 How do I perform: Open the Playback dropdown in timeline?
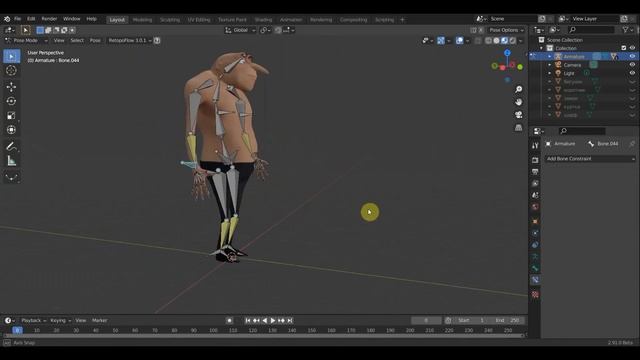point(33,320)
